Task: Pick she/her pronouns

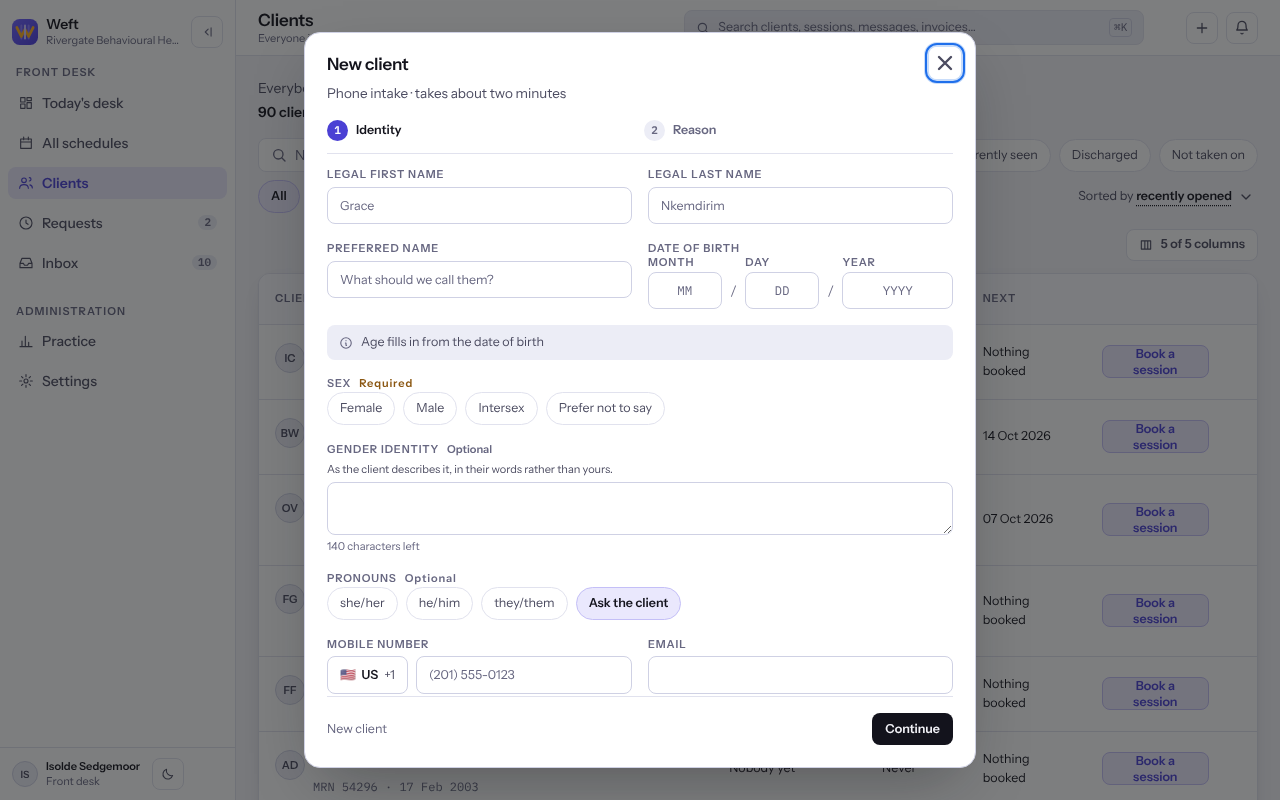Action: pyautogui.click(x=362, y=603)
